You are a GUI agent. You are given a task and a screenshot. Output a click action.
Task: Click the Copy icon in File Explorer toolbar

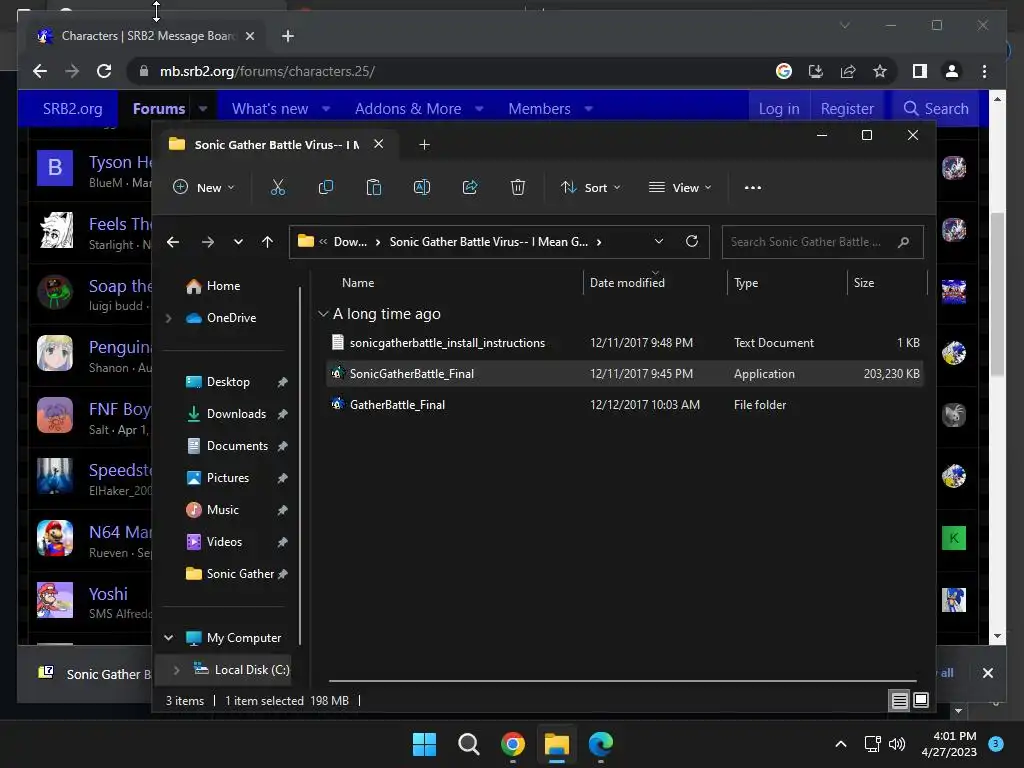(x=325, y=187)
